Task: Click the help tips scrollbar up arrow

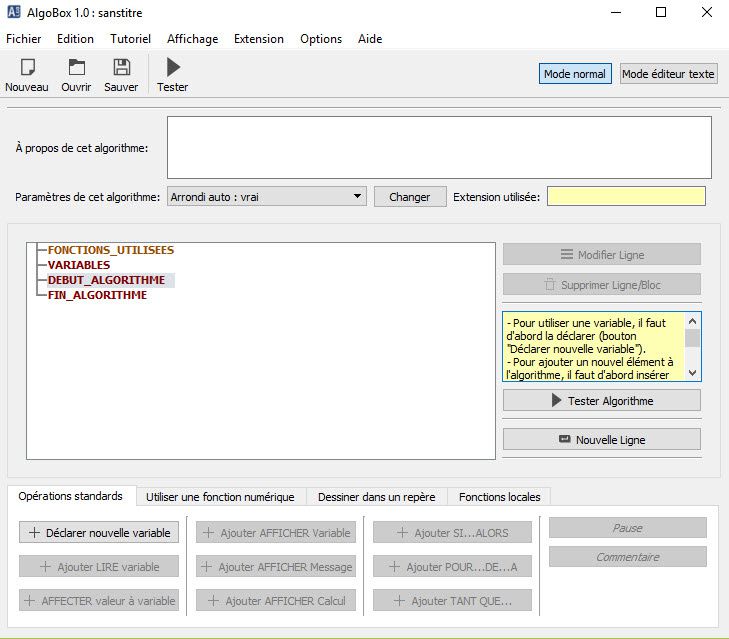Action: point(692,321)
